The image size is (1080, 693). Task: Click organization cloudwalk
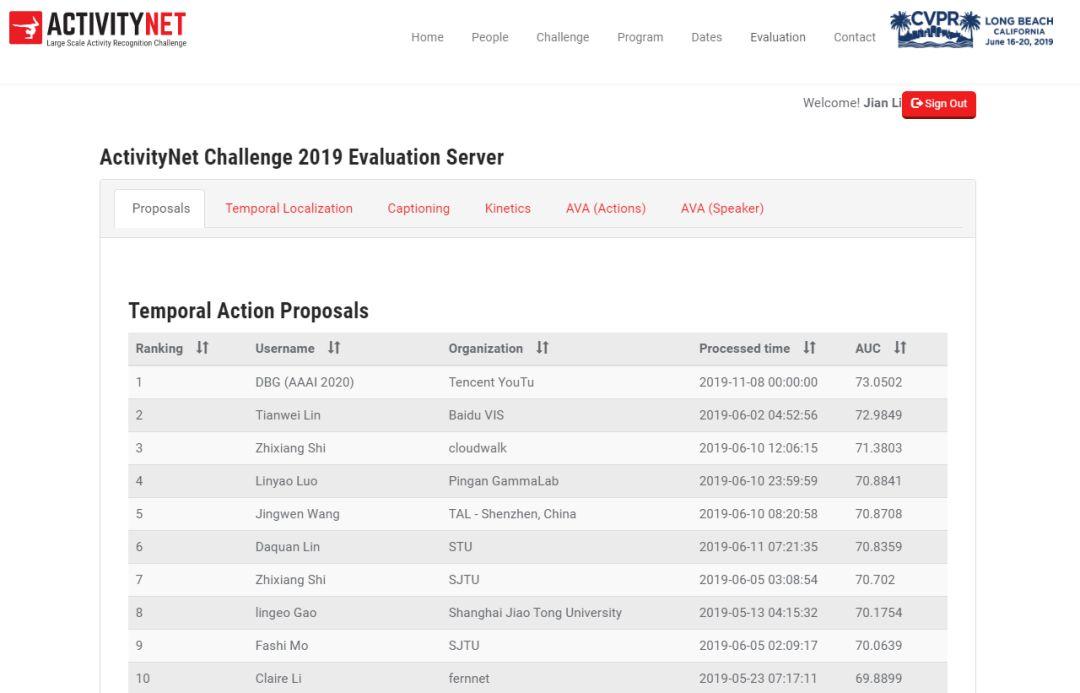click(477, 448)
